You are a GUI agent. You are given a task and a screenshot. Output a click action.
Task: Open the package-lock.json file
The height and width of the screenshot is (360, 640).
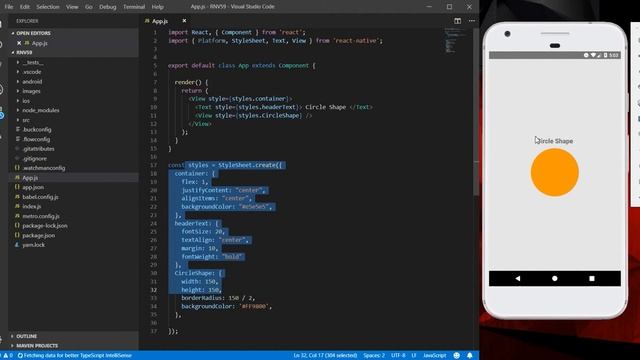pyautogui.click(x=45, y=225)
